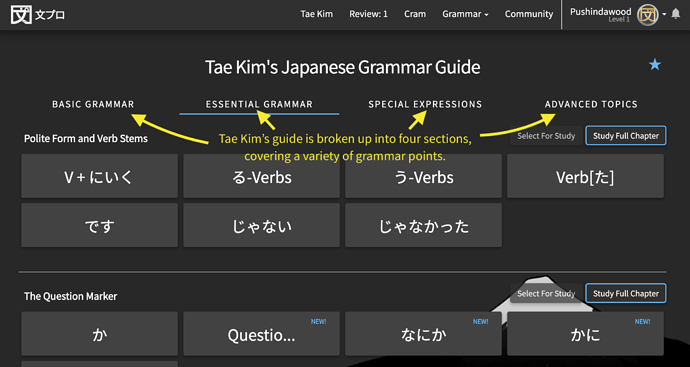Click the blue star favorite icon
Image resolution: width=690 pixels, height=367 pixels.
coord(655,65)
